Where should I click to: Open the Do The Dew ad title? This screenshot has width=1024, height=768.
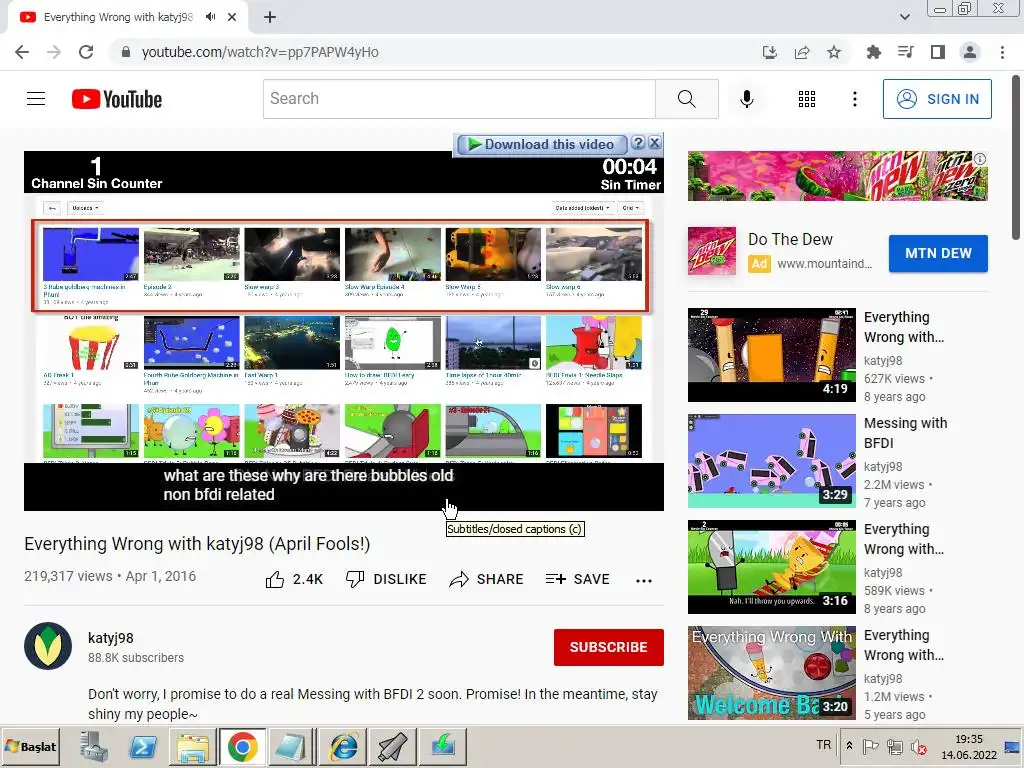point(790,240)
